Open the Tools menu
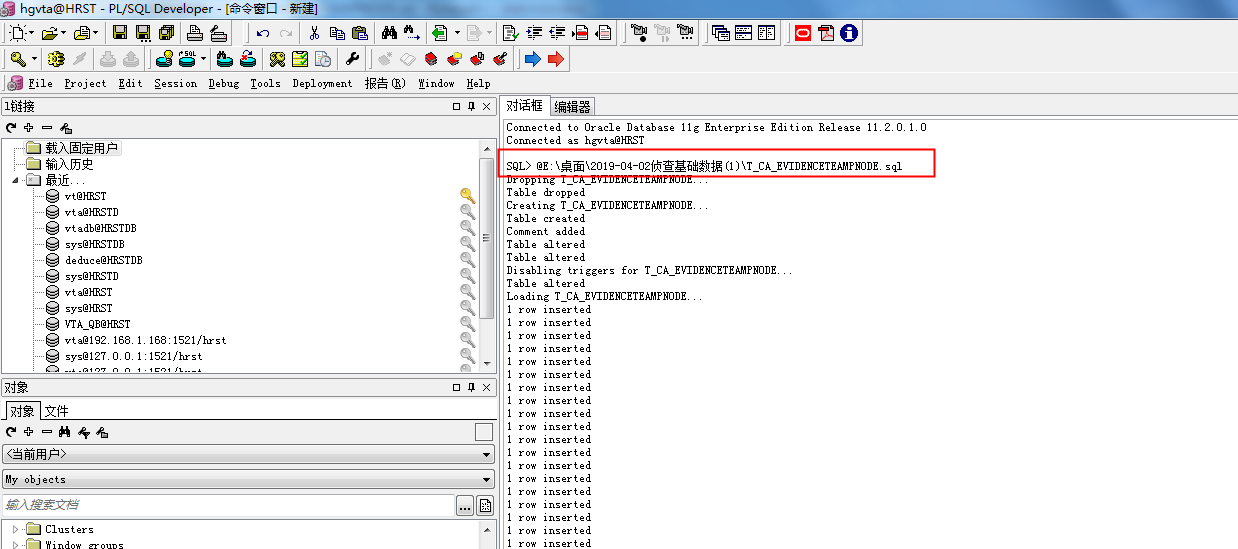Image resolution: width=1238 pixels, height=549 pixels. pyautogui.click(x=265, y=83)
